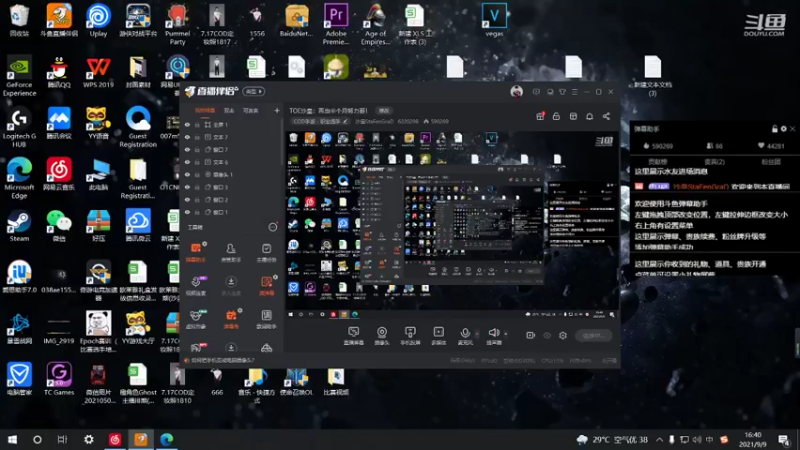Hide the 文本 6 source layer

click(x=187, y=162)
